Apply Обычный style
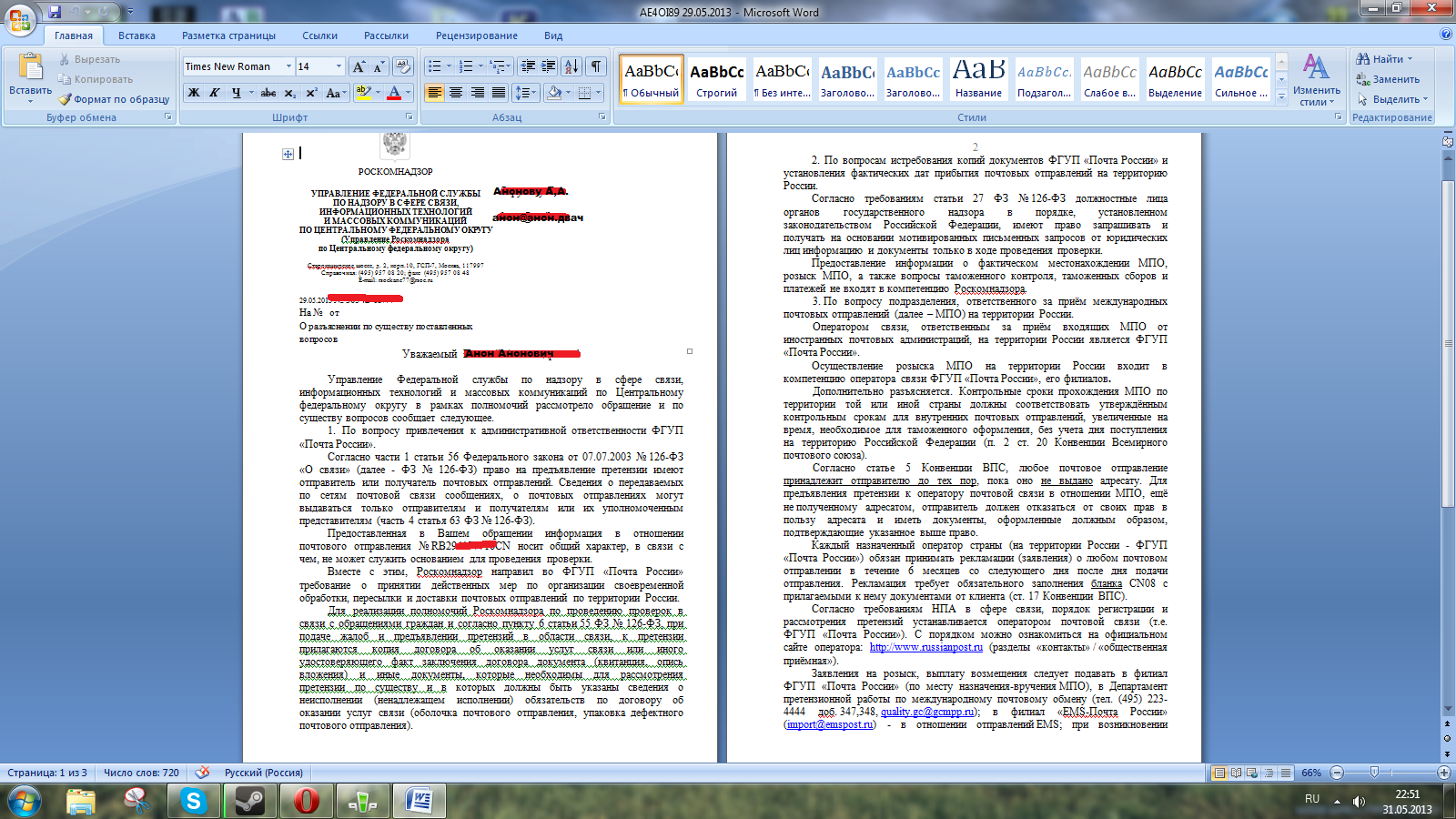The width and height of the screenshot is (1456, 819). pyautogui.click(x=652, y=79)
